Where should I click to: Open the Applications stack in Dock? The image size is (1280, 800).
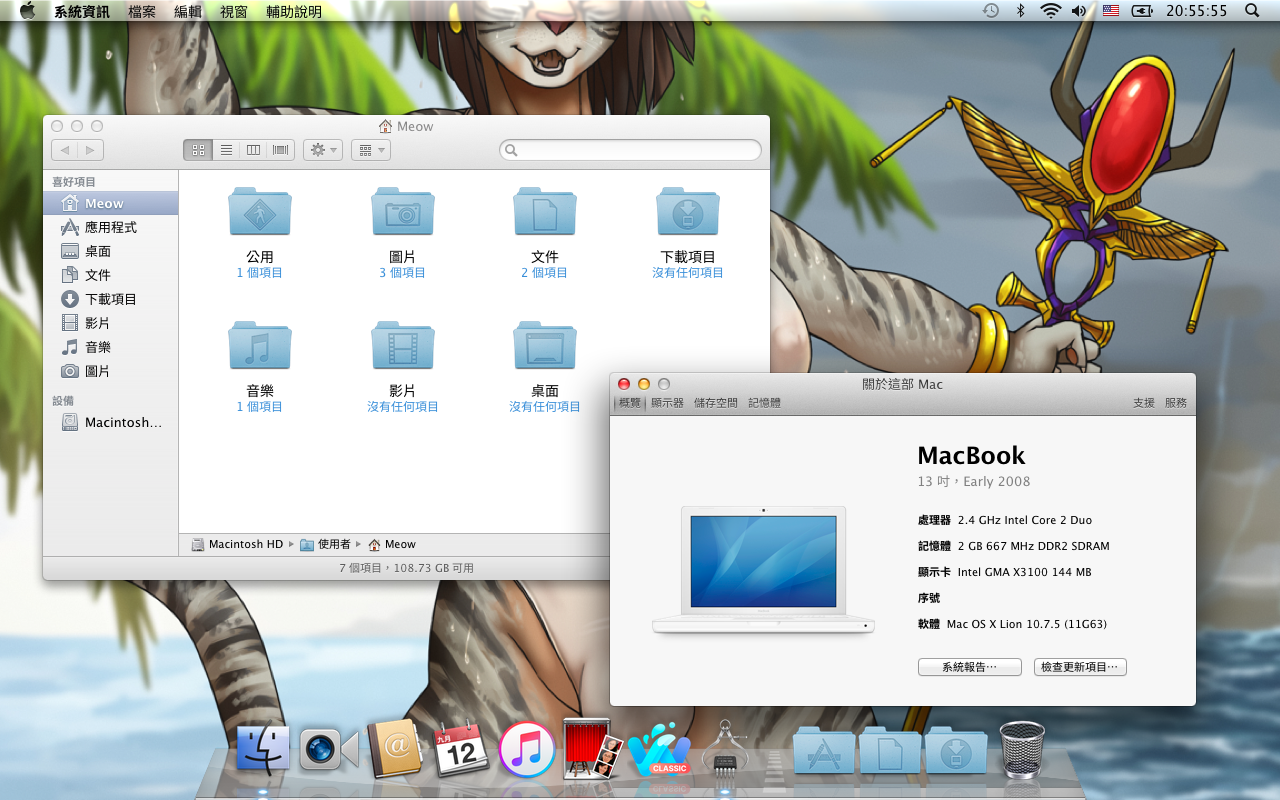(x=824, y=752)
